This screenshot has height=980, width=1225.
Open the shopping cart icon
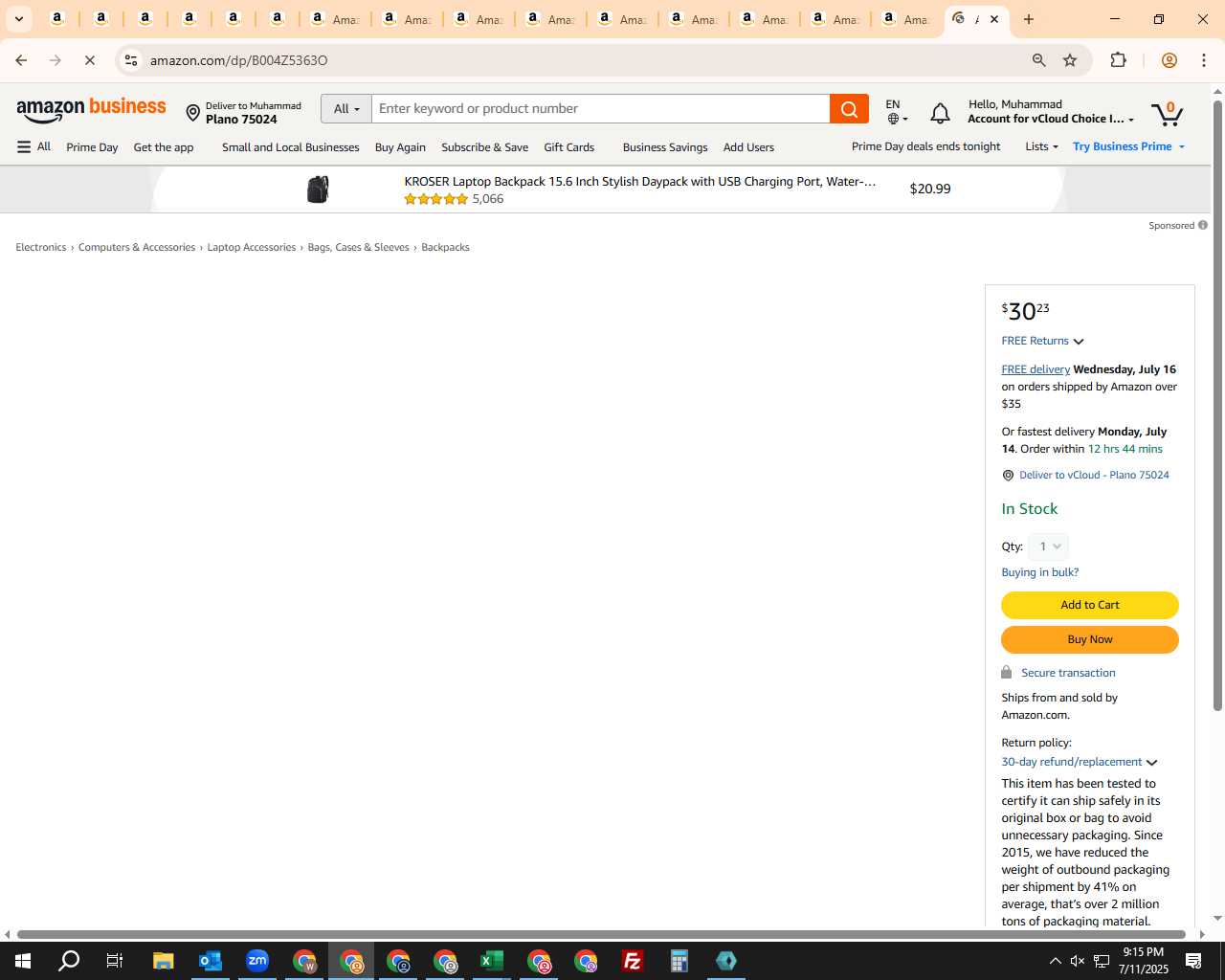coord(1167,113)
